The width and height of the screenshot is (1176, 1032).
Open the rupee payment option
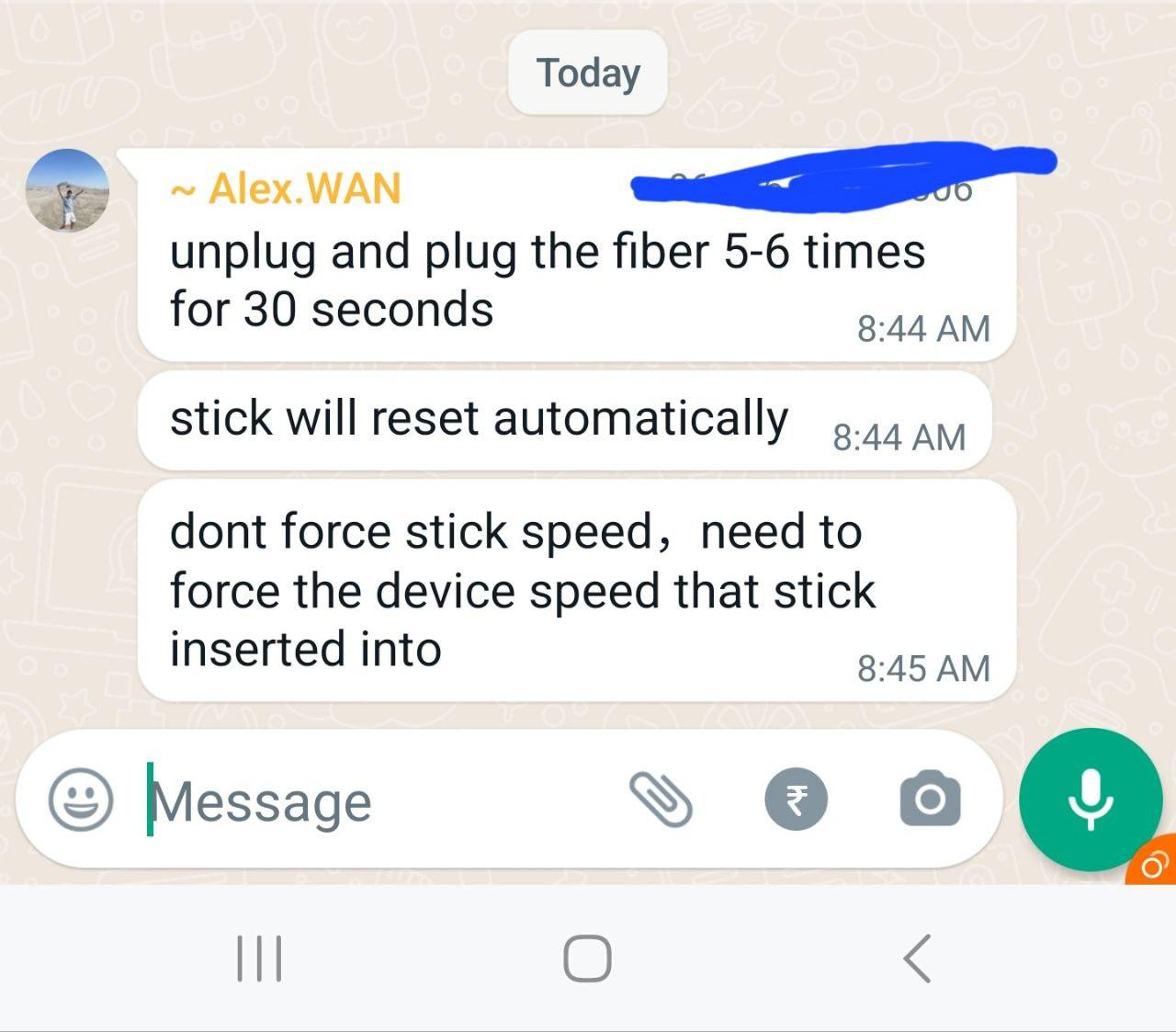tap(796, 800)
